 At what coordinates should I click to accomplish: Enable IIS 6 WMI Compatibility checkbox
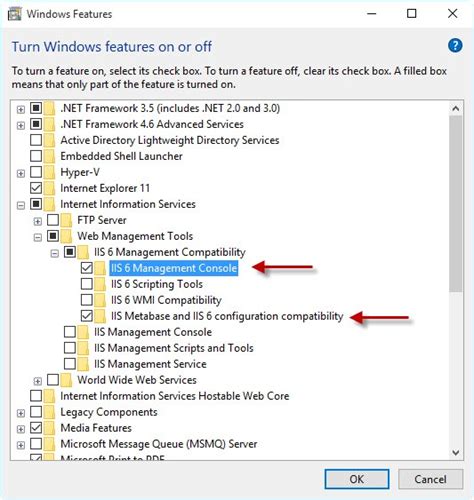[87, 300]
